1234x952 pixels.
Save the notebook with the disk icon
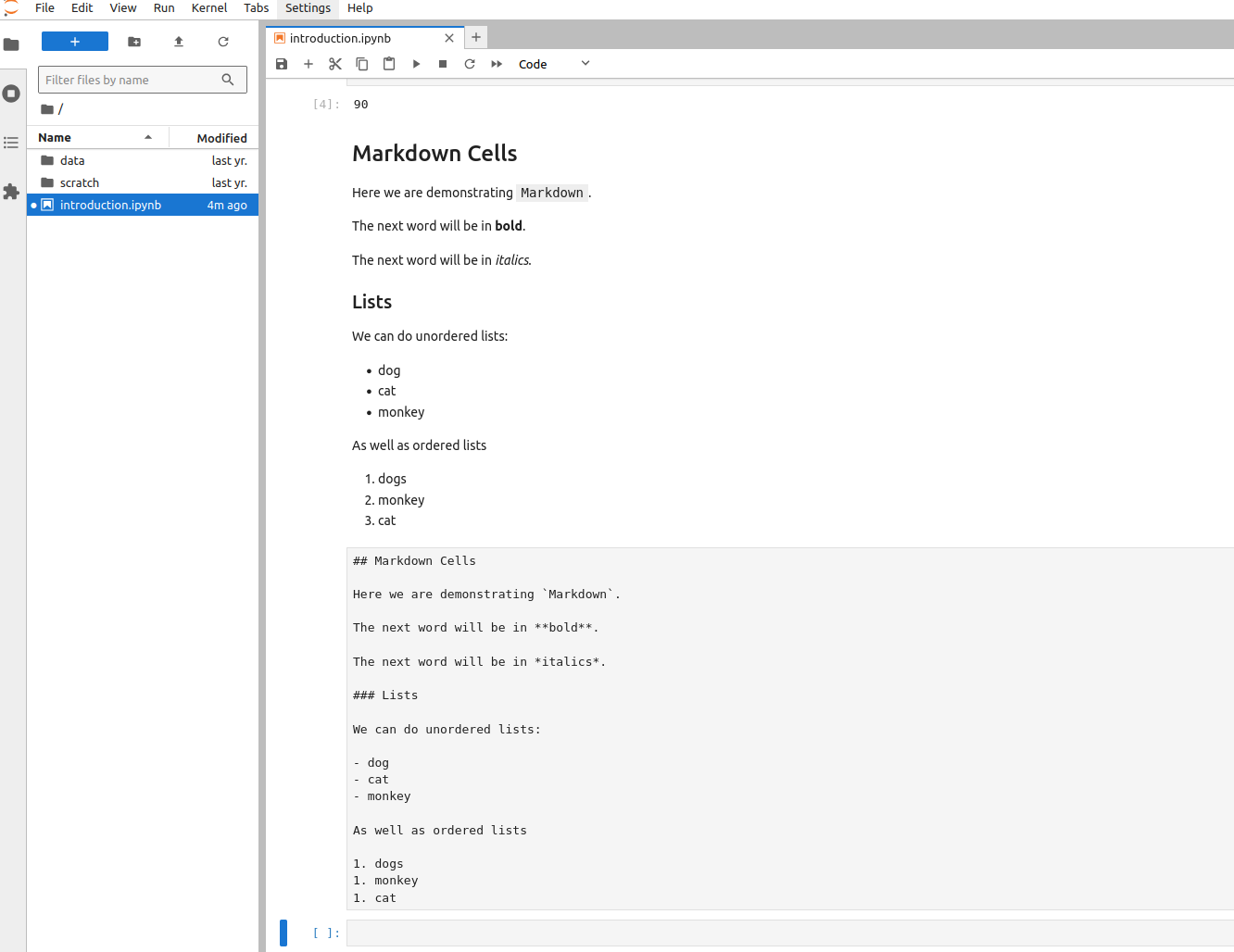coord(282,64)
